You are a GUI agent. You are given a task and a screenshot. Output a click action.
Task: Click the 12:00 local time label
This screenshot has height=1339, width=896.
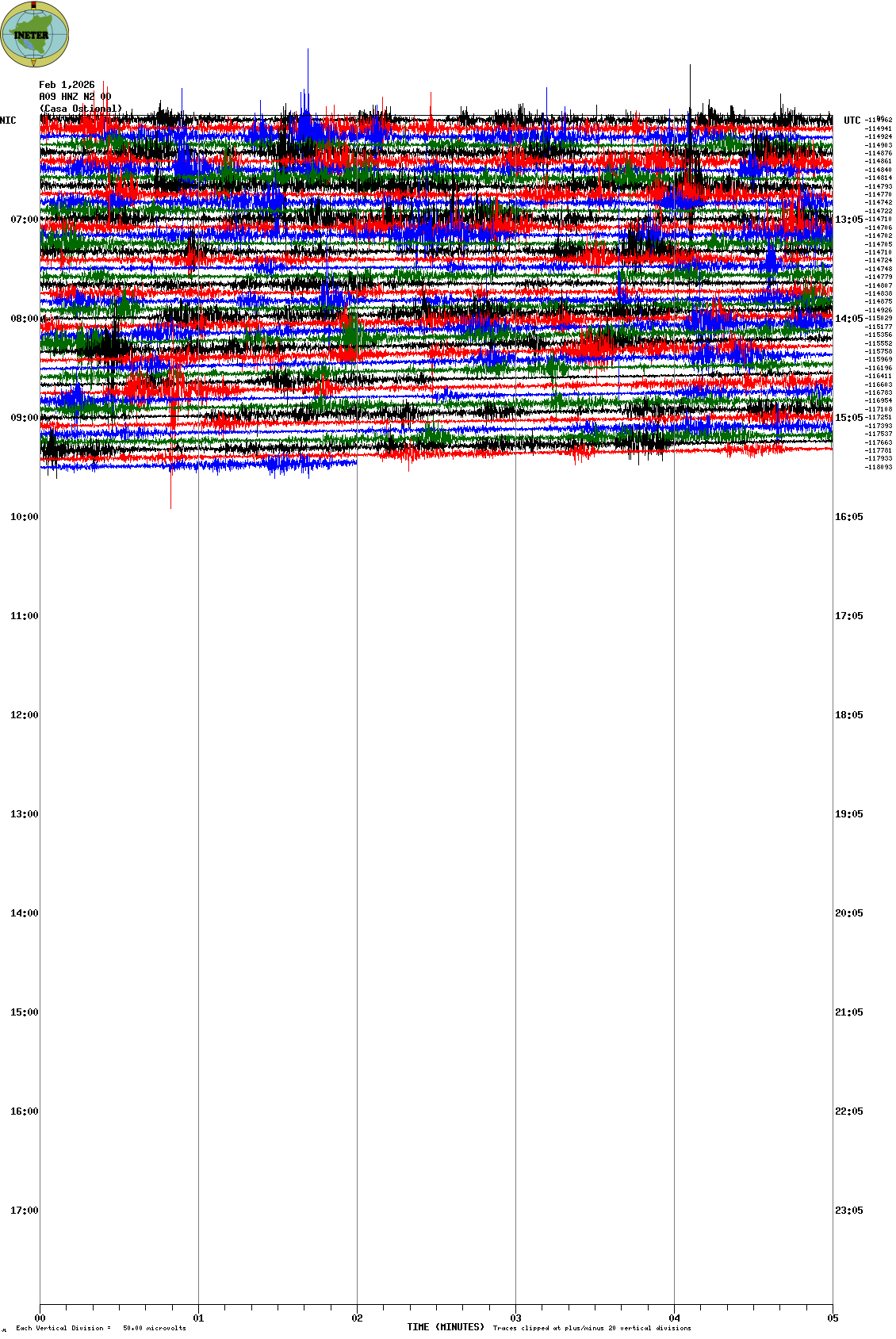coord(24,715)
